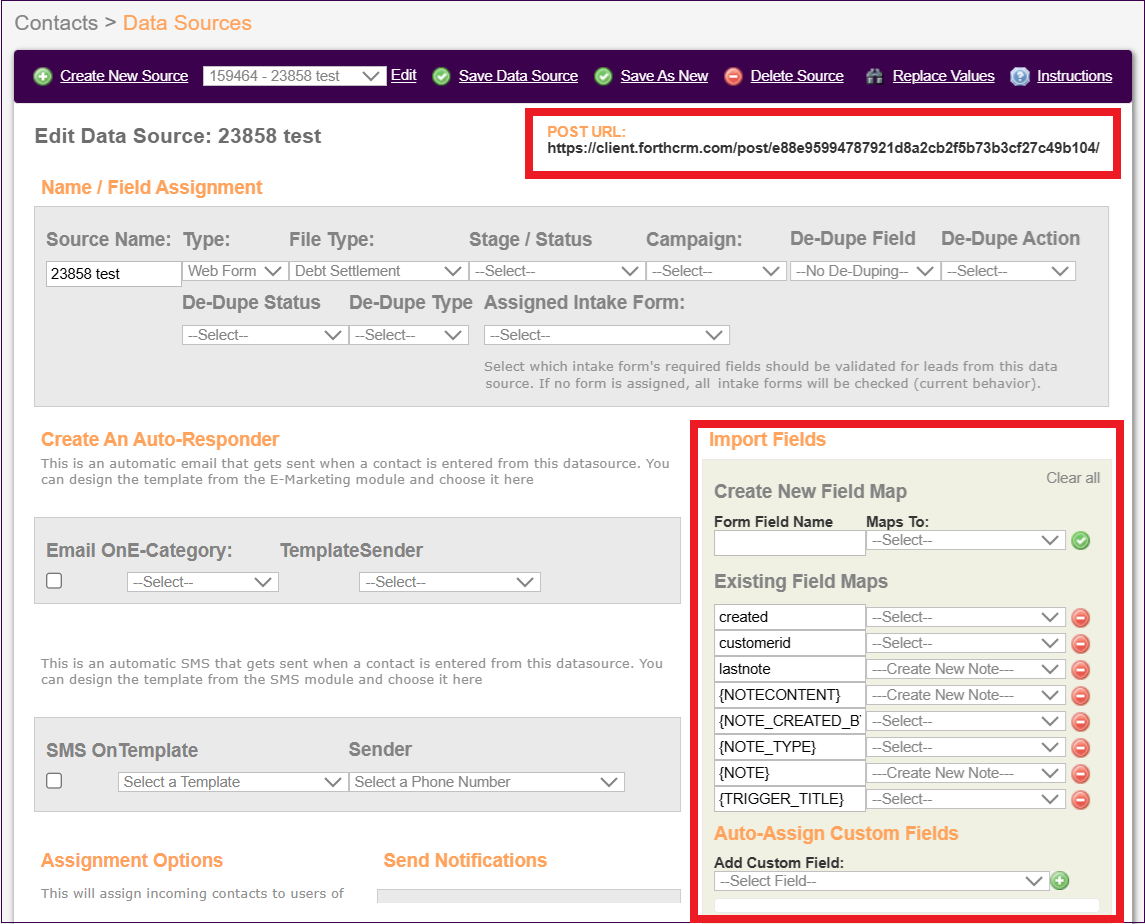
Task: Click green plus to add custom field
Action: click(x=1060, y=881)
